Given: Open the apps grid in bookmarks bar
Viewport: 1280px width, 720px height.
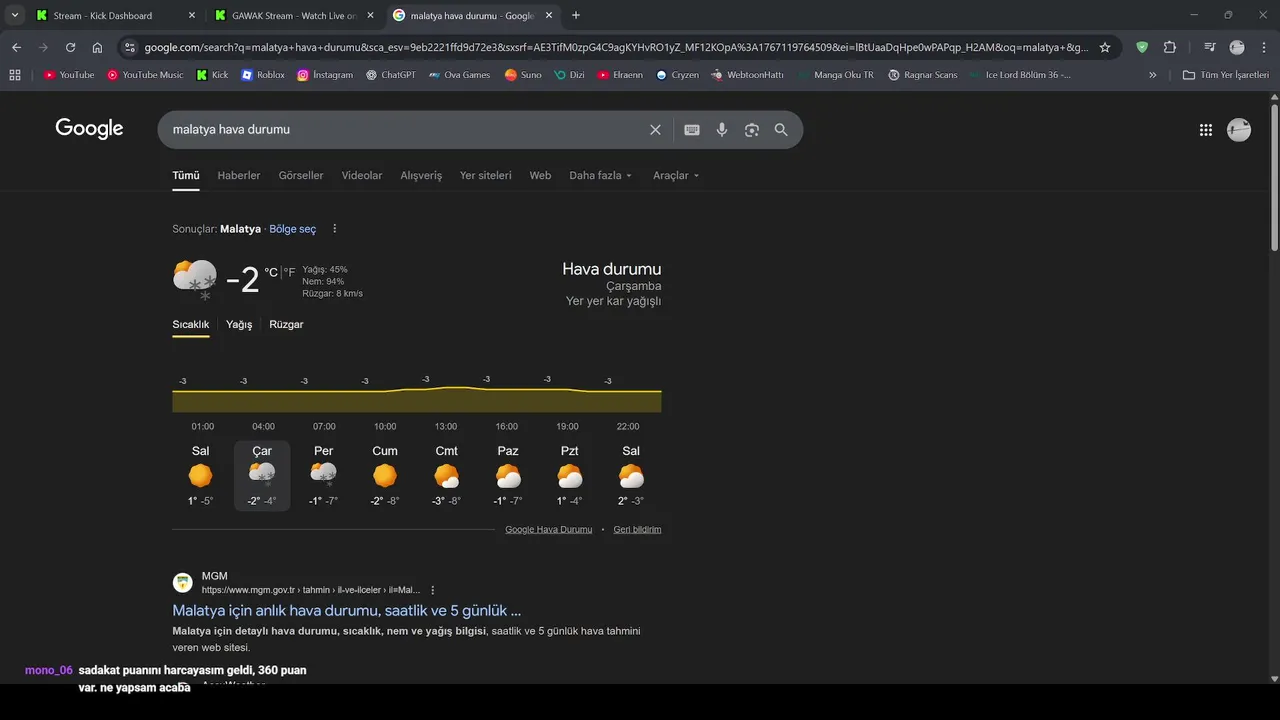Looking at the screenshot, I should (x=15, y=75).
